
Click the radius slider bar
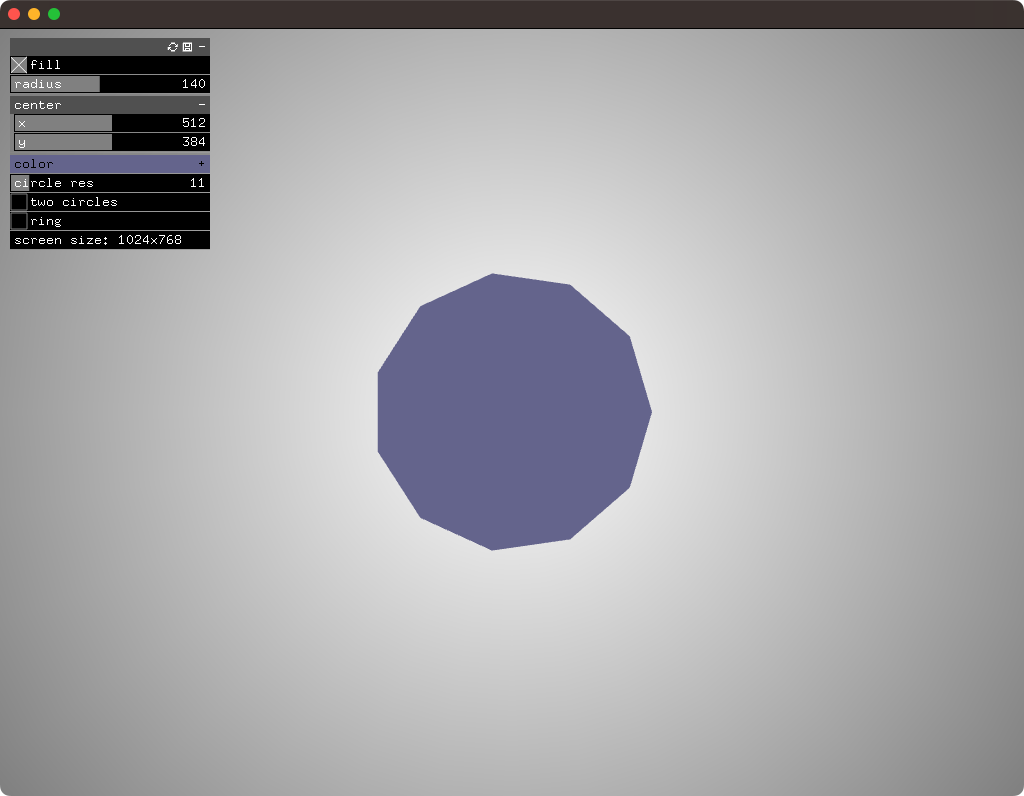click(x=110, y=84)
